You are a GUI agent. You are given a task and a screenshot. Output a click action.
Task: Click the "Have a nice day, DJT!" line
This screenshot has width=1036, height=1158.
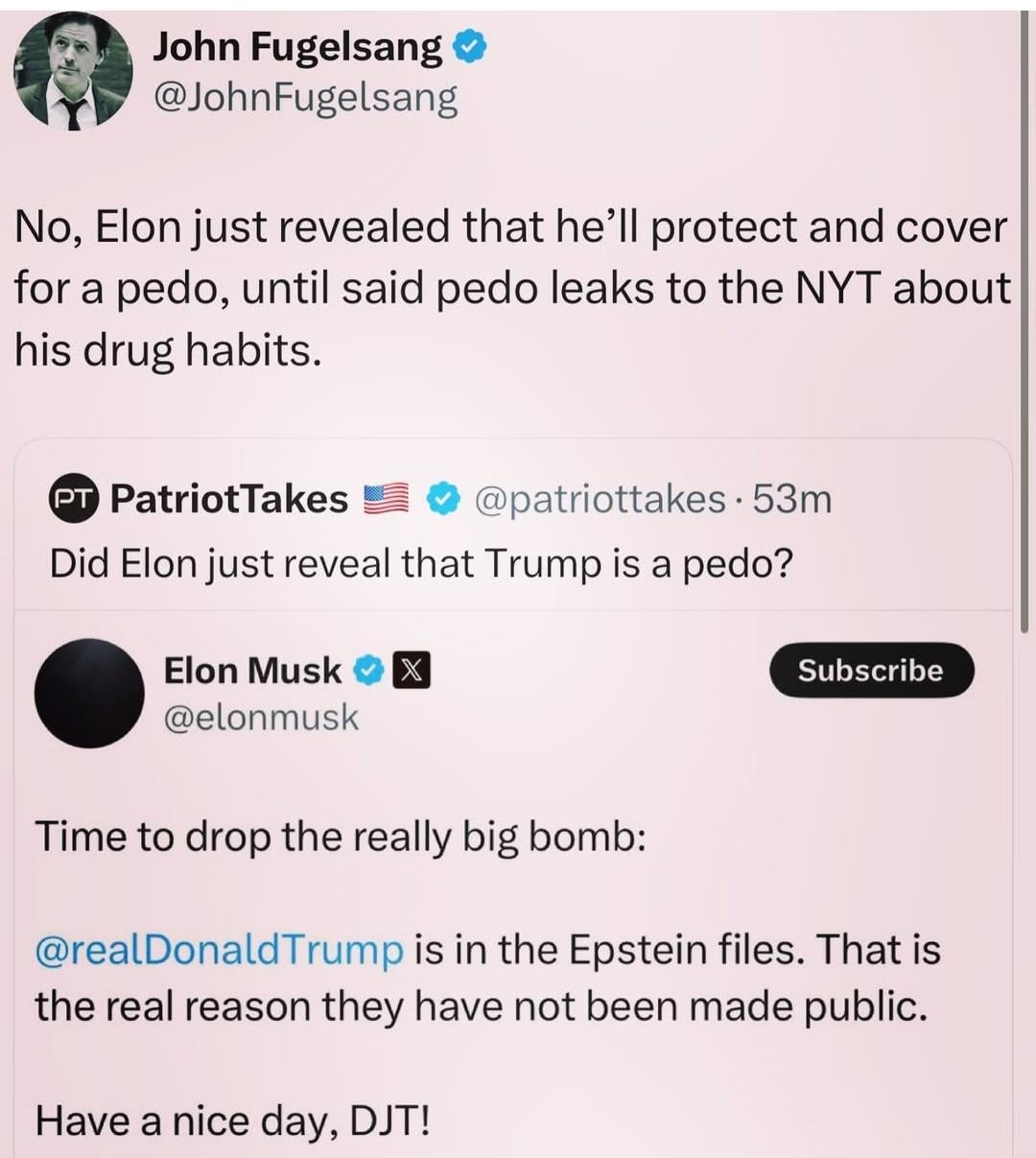pyautogui.click(x=233, y=1120)
